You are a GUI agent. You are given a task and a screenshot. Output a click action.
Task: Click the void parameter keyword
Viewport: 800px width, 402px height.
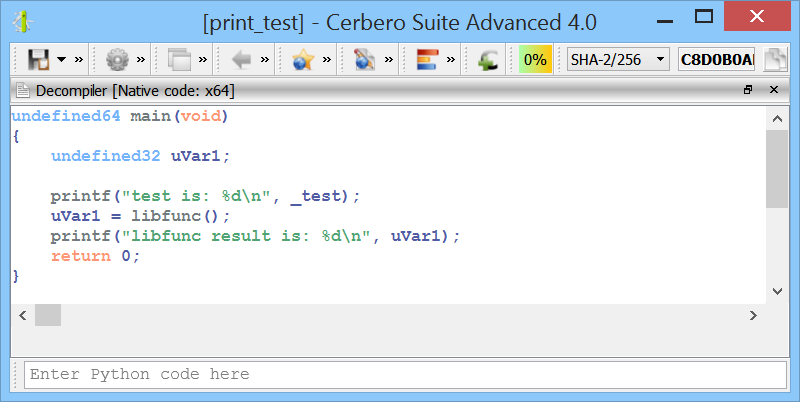201,116
